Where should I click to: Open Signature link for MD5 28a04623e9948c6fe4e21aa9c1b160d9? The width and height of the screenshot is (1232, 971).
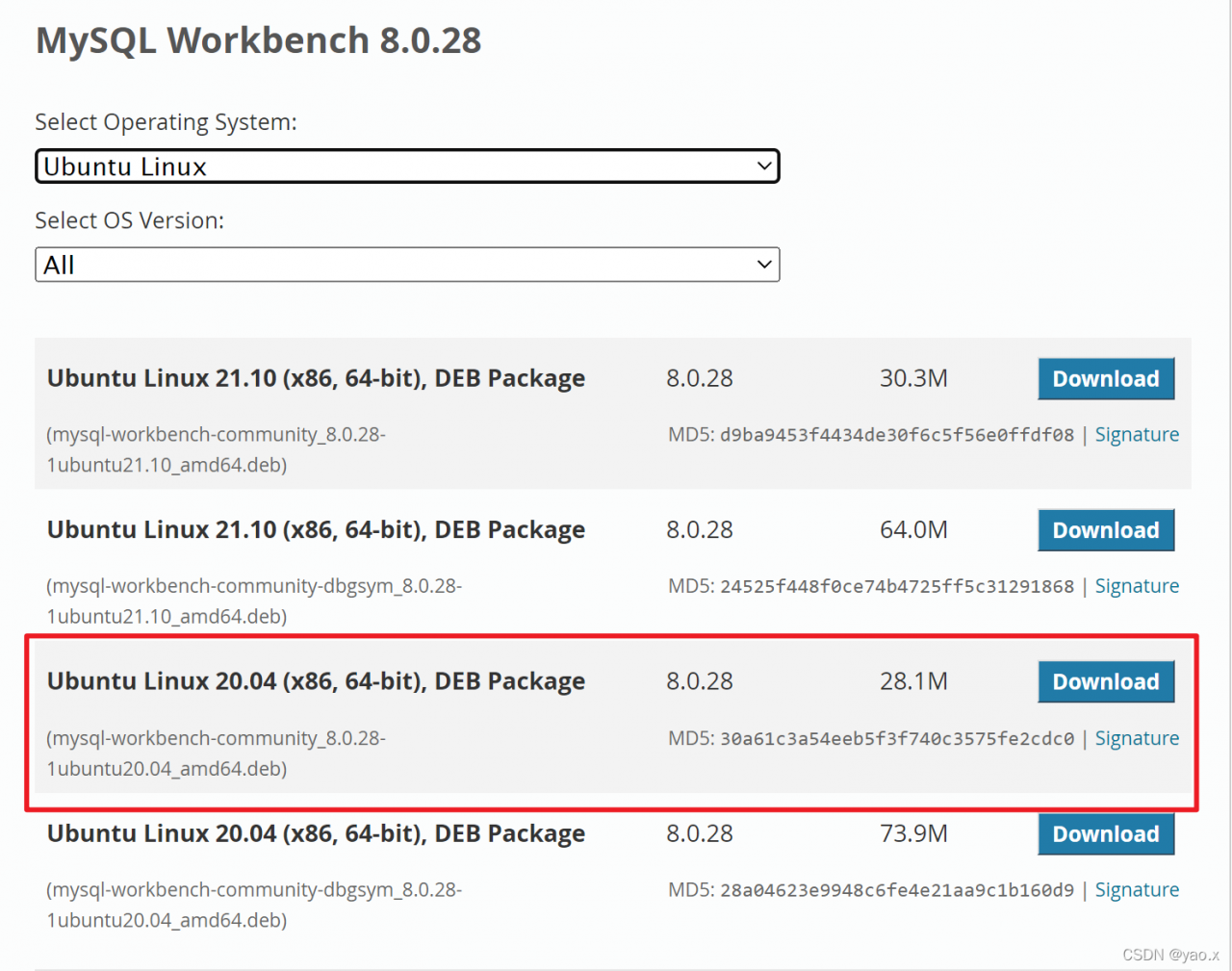click(1137, 889)
